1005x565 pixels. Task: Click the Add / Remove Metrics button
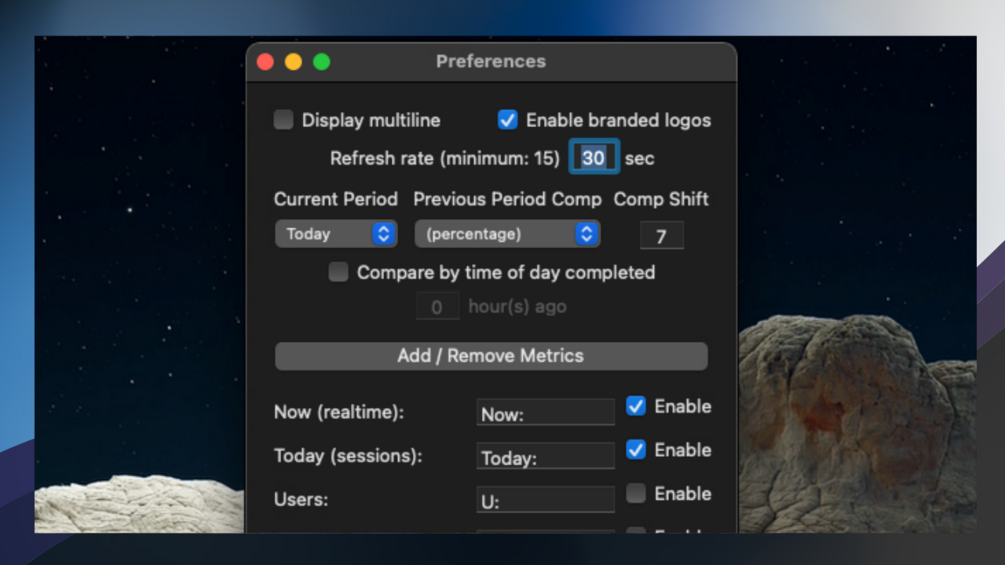click(x=491, y=356)
